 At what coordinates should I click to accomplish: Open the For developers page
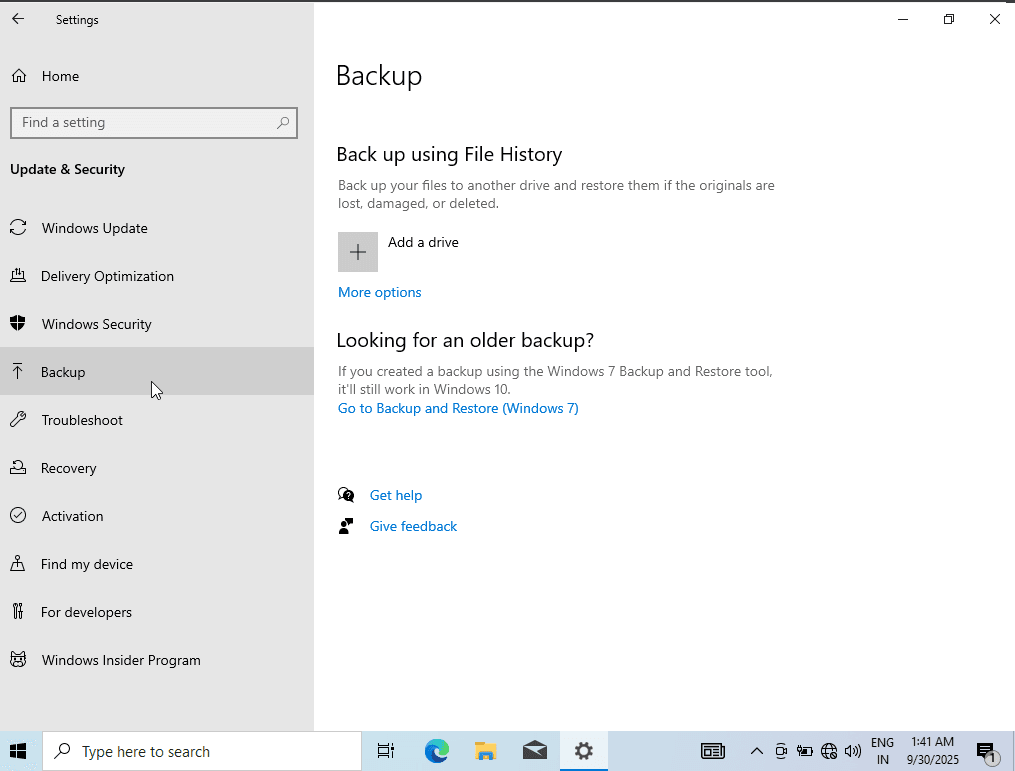(x=85, y=612)
